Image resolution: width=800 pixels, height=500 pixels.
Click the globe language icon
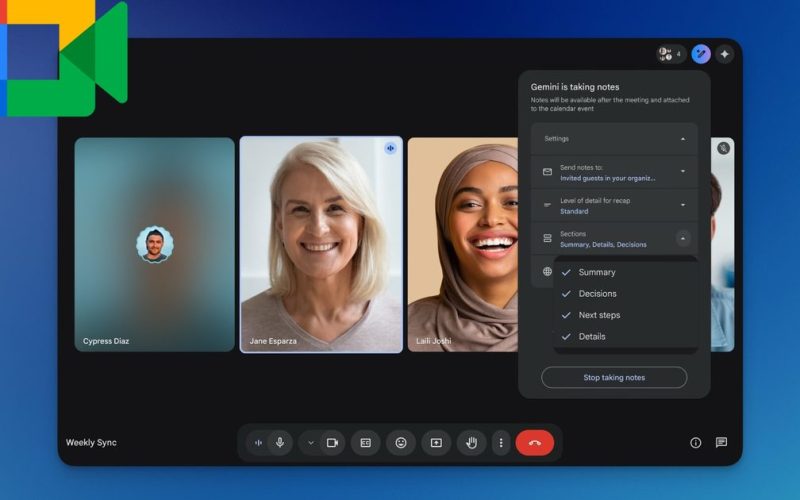pos(547,271)
